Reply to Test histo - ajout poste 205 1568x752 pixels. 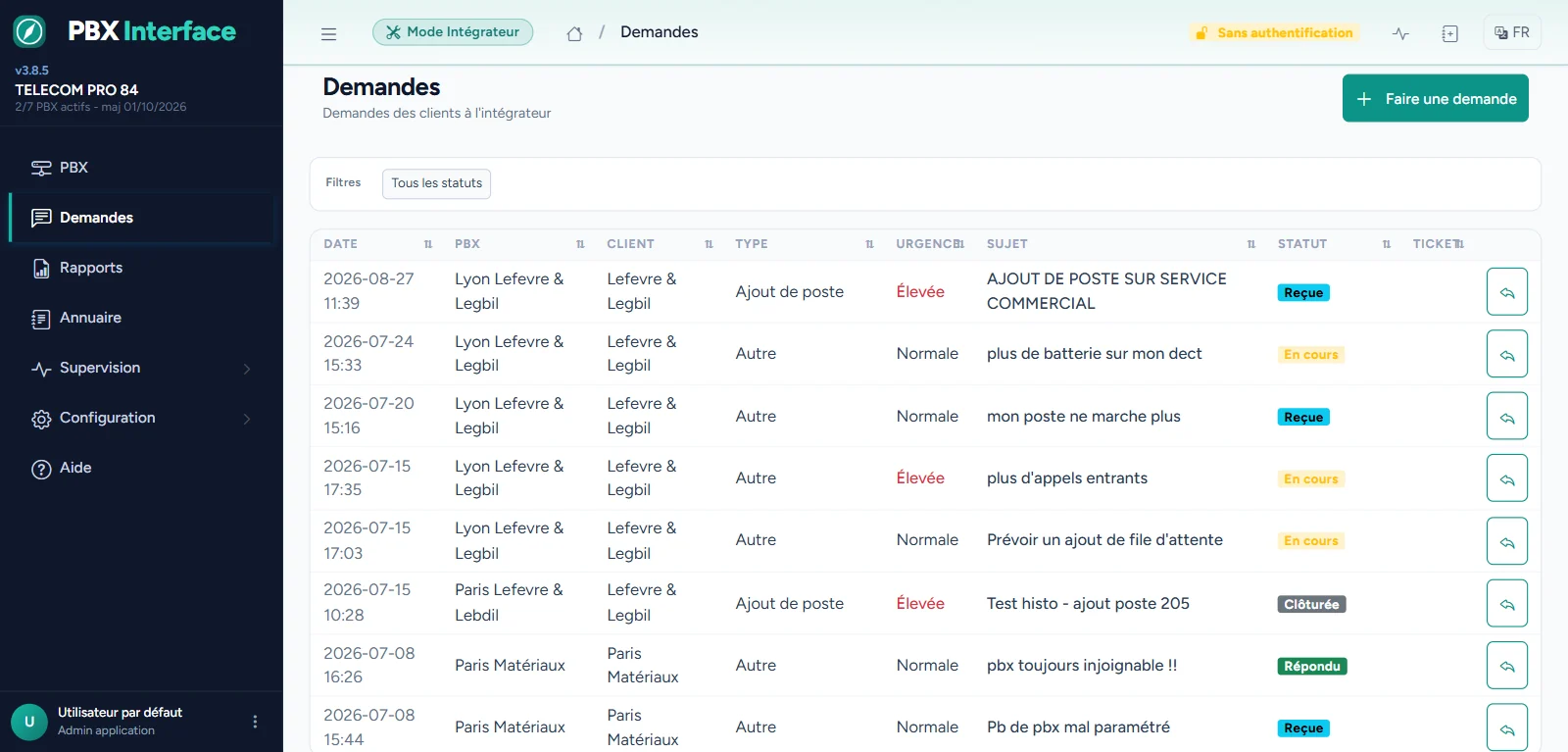click(x=1506, y=603)
